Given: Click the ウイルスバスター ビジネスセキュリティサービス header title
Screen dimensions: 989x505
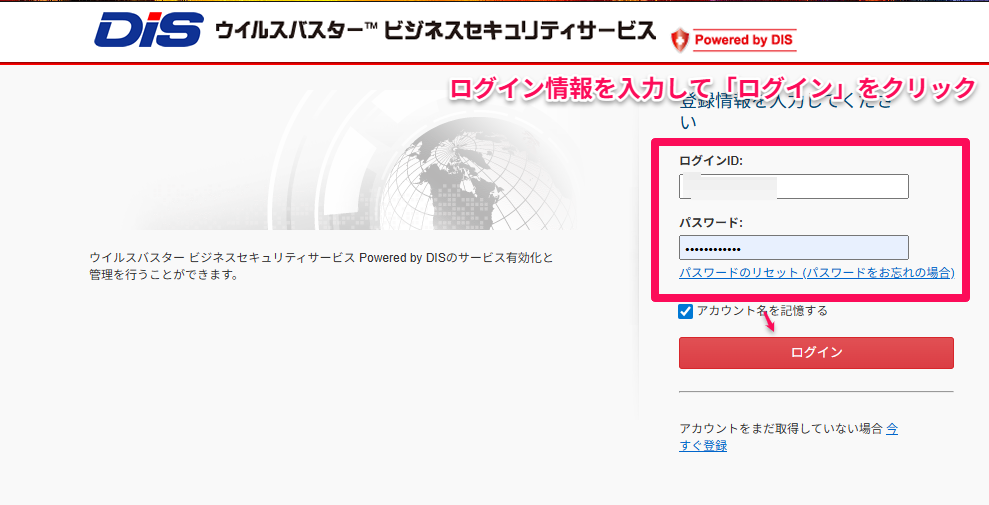Looking at the screenshot, I should click(x=435, y=32).
